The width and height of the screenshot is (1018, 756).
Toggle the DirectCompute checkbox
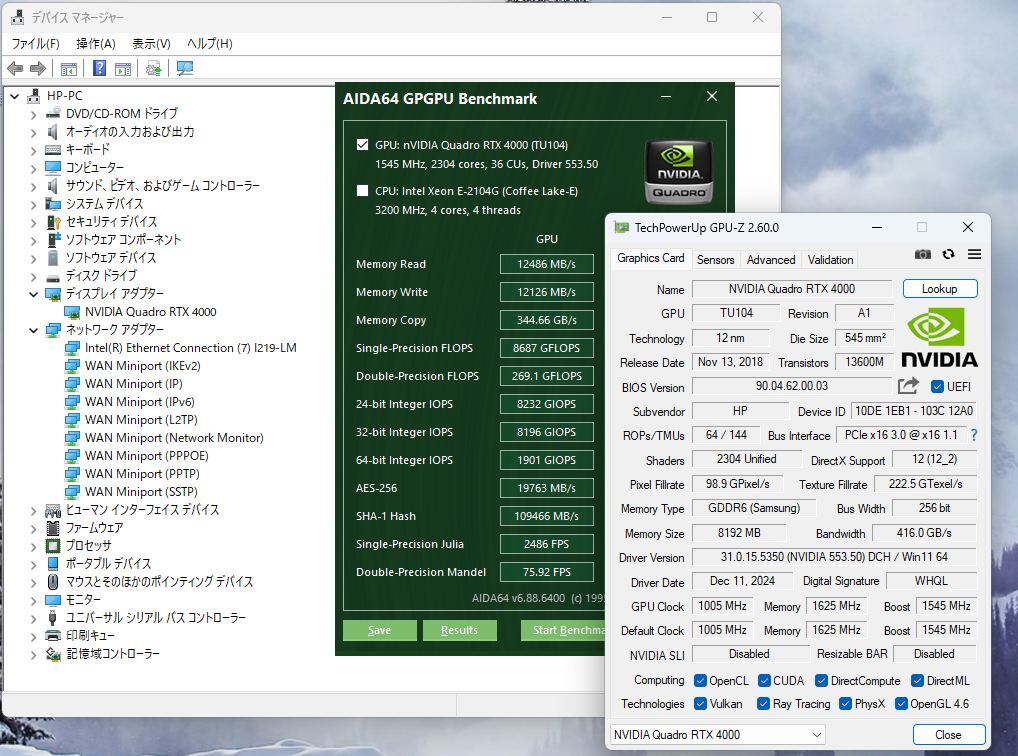tap(821, 681)
